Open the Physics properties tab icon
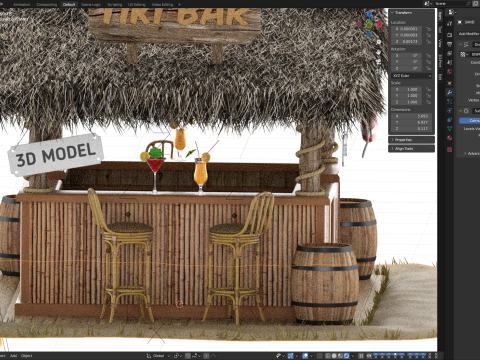 [x=449, y=110]
